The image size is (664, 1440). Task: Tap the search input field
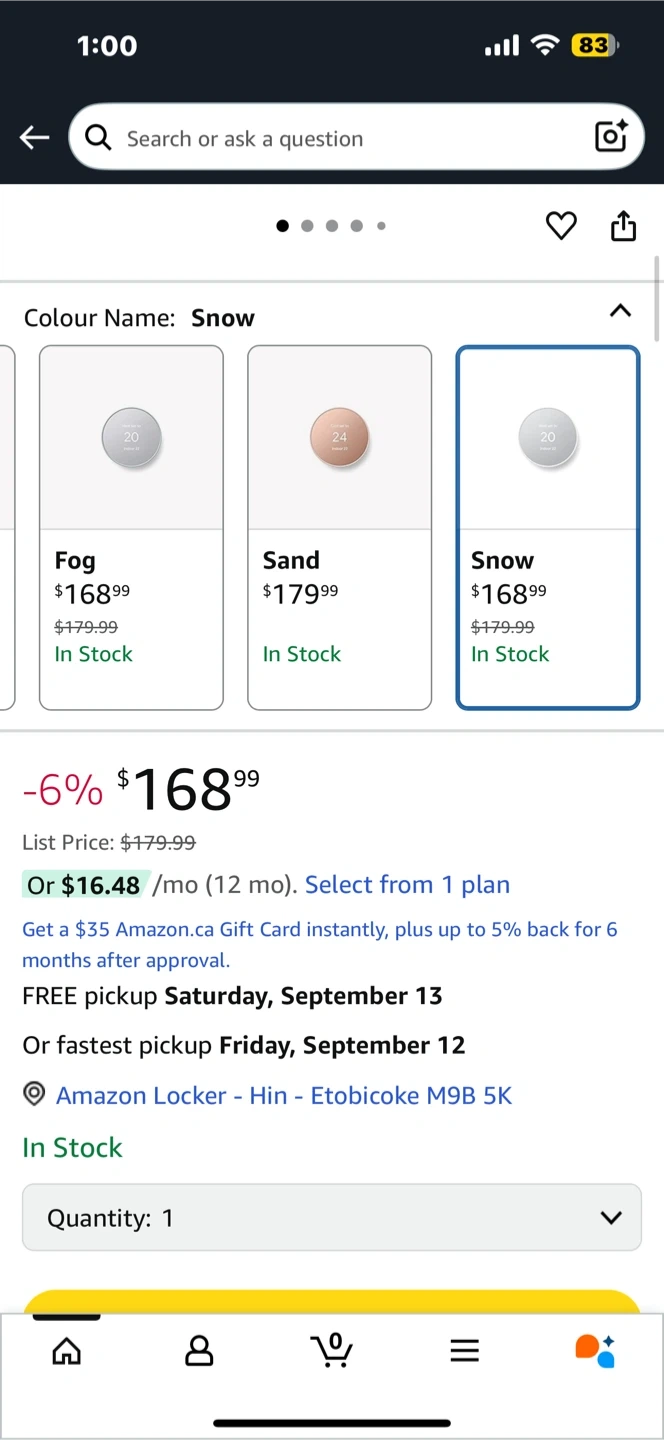pyautogui.click(x=340, y=138)
